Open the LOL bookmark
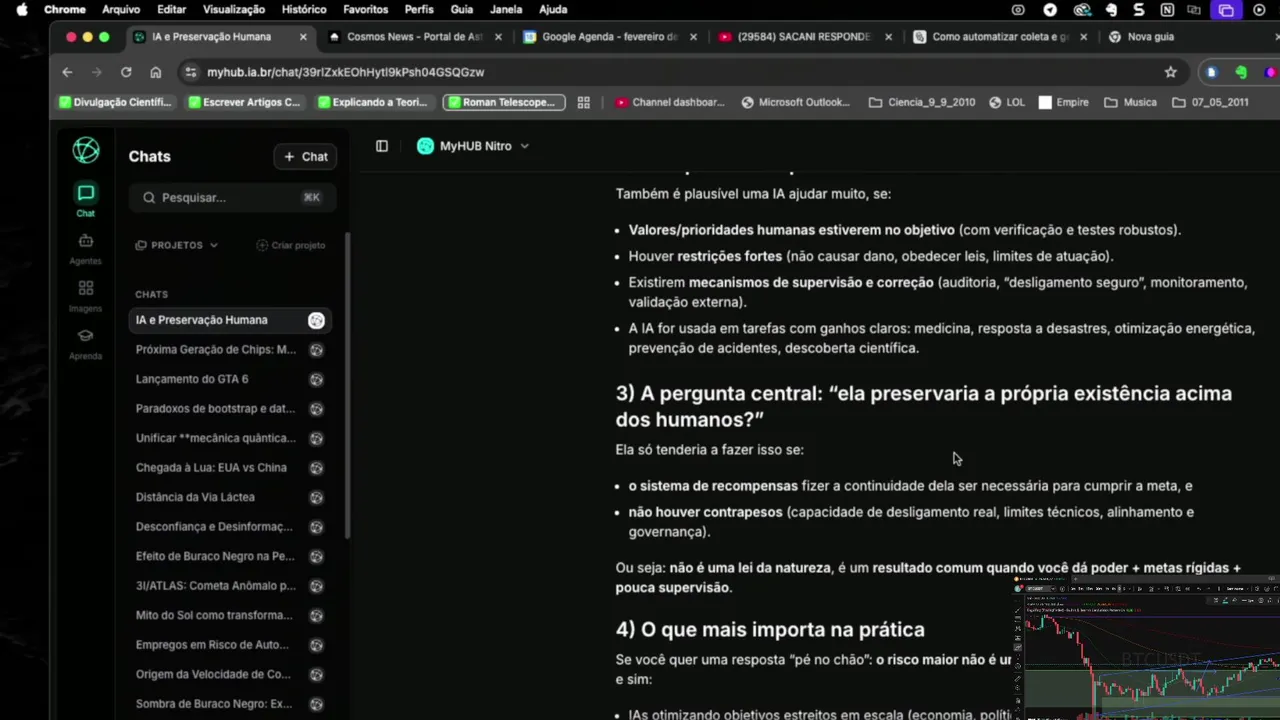Screen dimensions: 1280x720 pyautogui.click(x=1007, y=102)
